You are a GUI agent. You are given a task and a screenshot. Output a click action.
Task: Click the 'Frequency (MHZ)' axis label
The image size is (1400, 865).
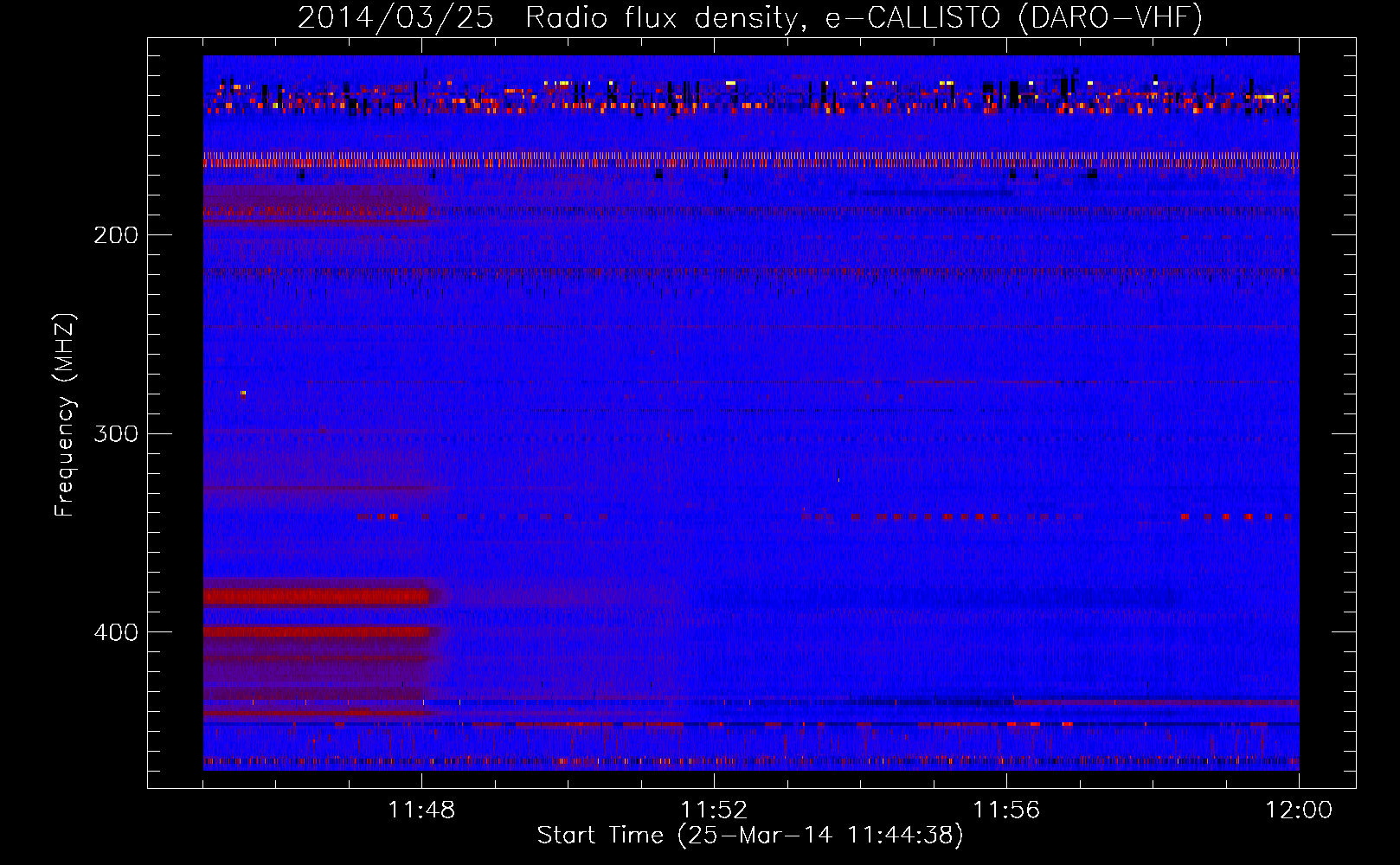65,415
